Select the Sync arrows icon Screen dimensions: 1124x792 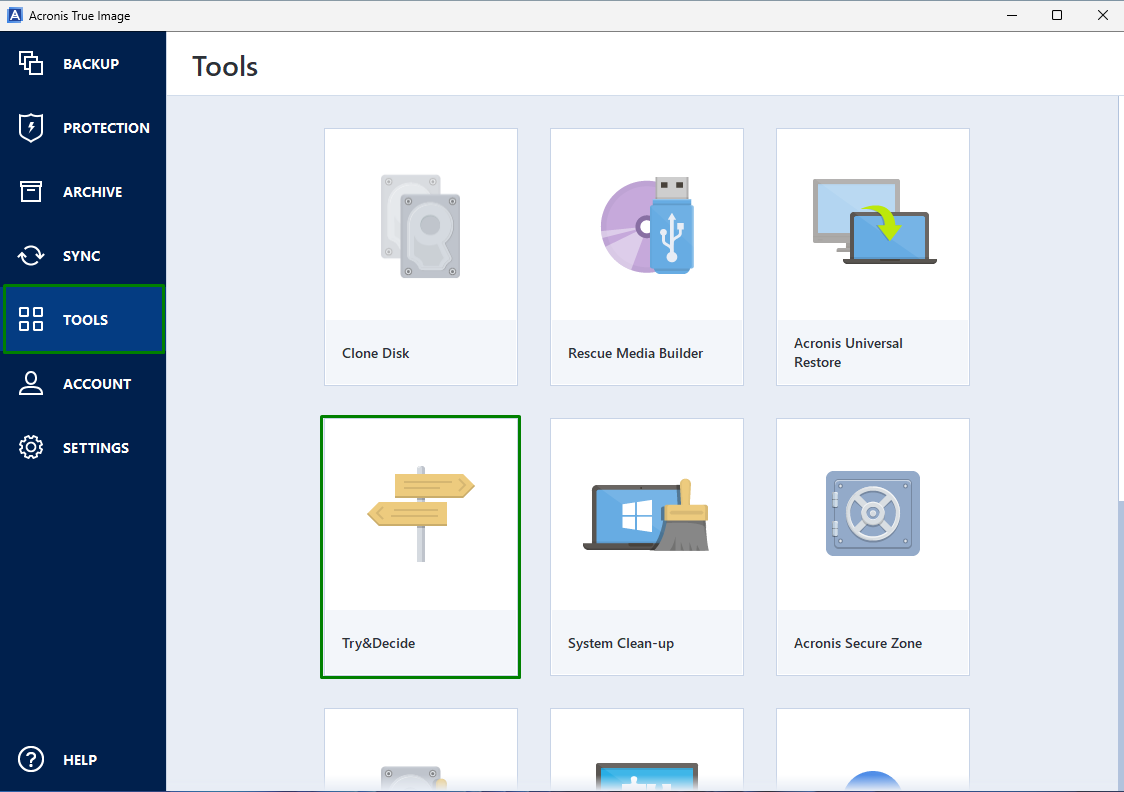click(30, 255)
